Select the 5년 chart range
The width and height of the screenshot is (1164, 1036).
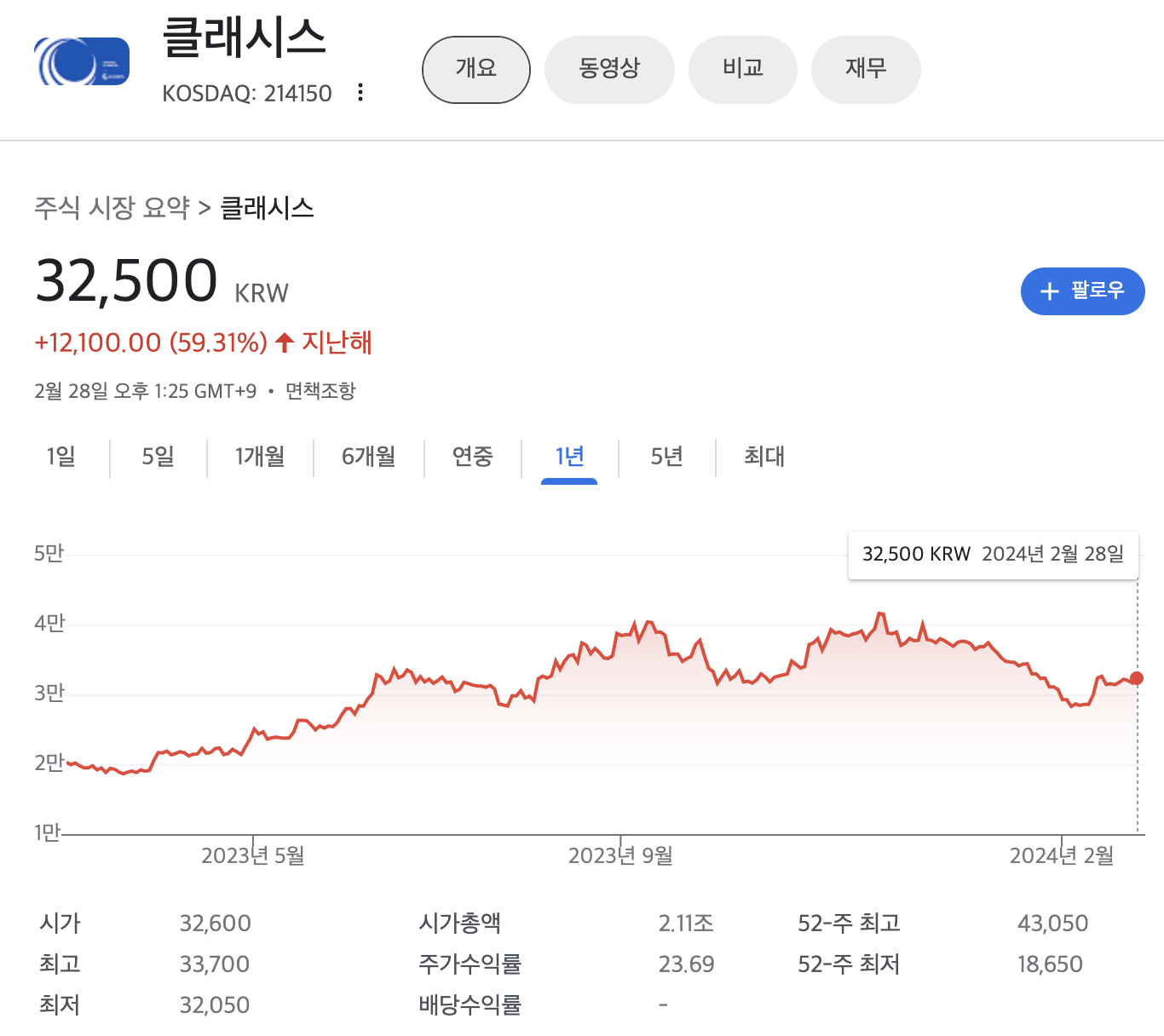click(x=667, y=458)
